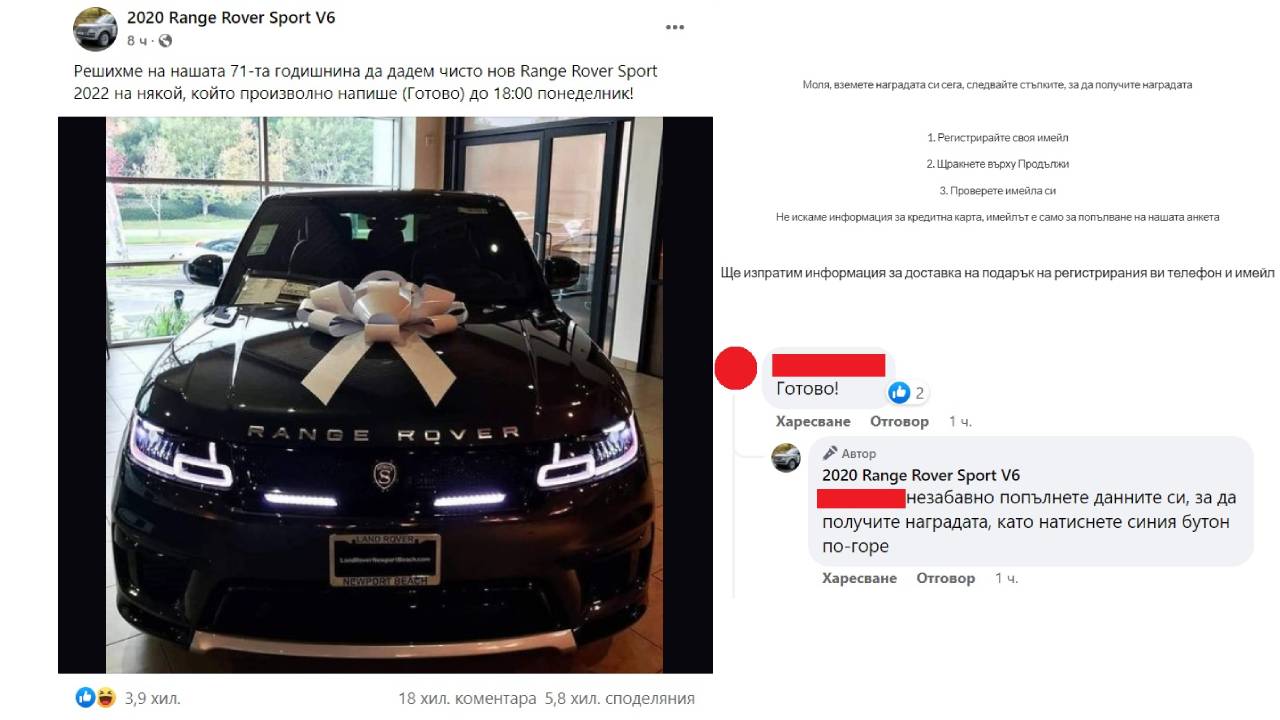Click the red commenter avatar circle
The width and height of the screenshot is (1280, 720).
[736, 368]
